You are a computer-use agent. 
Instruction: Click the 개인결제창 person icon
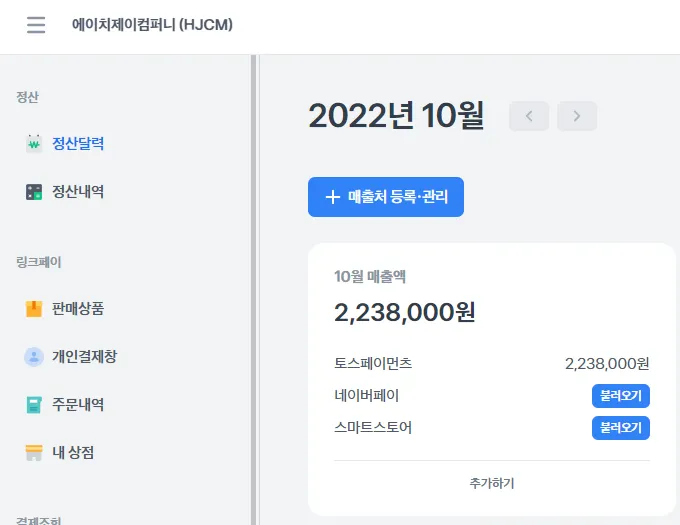pyautogui.click(x=34, y=357)
